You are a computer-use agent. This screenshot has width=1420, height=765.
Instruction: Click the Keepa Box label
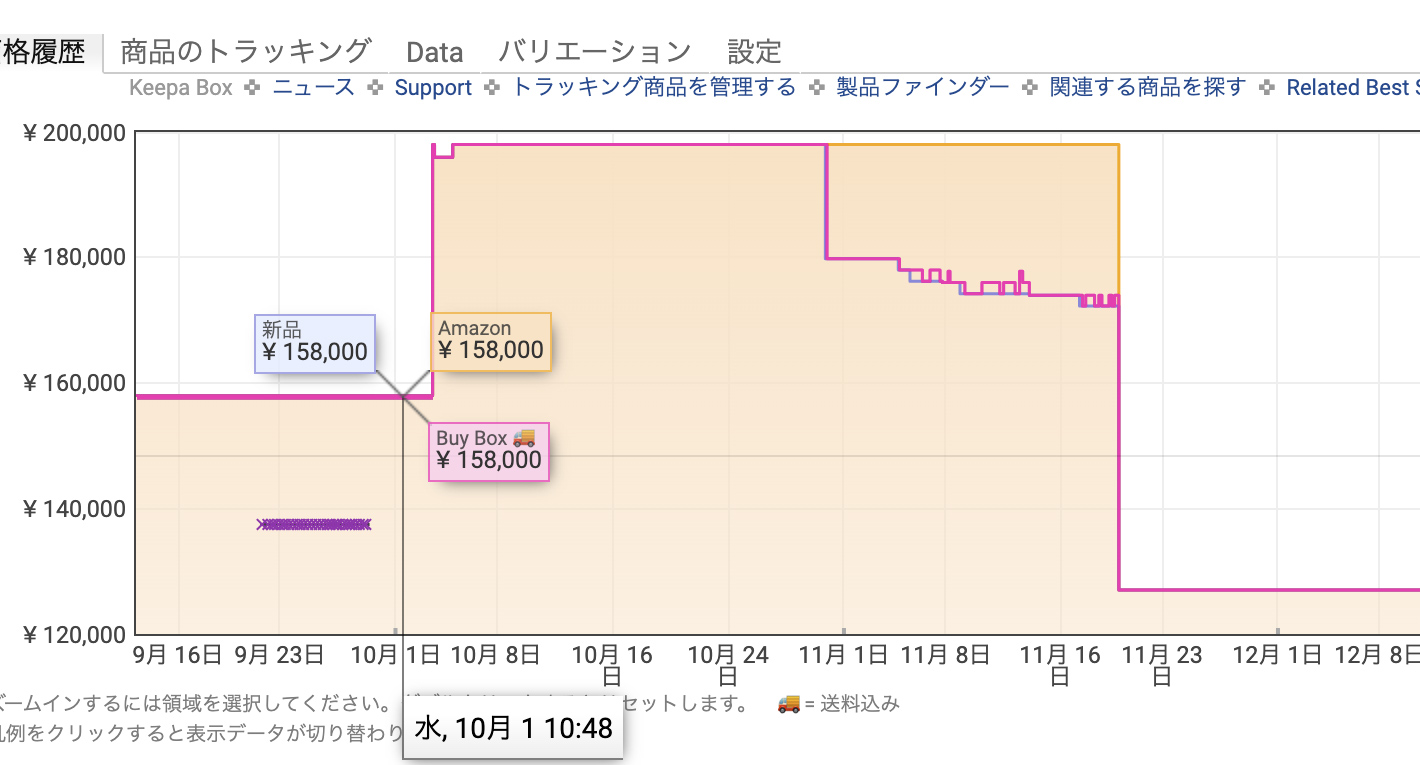181,88
